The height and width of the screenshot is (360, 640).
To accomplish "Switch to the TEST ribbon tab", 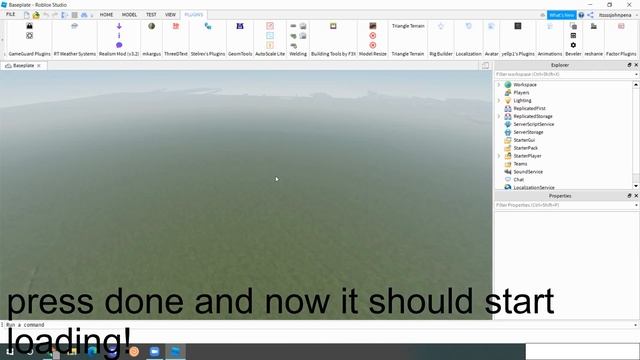I will click(x=151, y=14).
